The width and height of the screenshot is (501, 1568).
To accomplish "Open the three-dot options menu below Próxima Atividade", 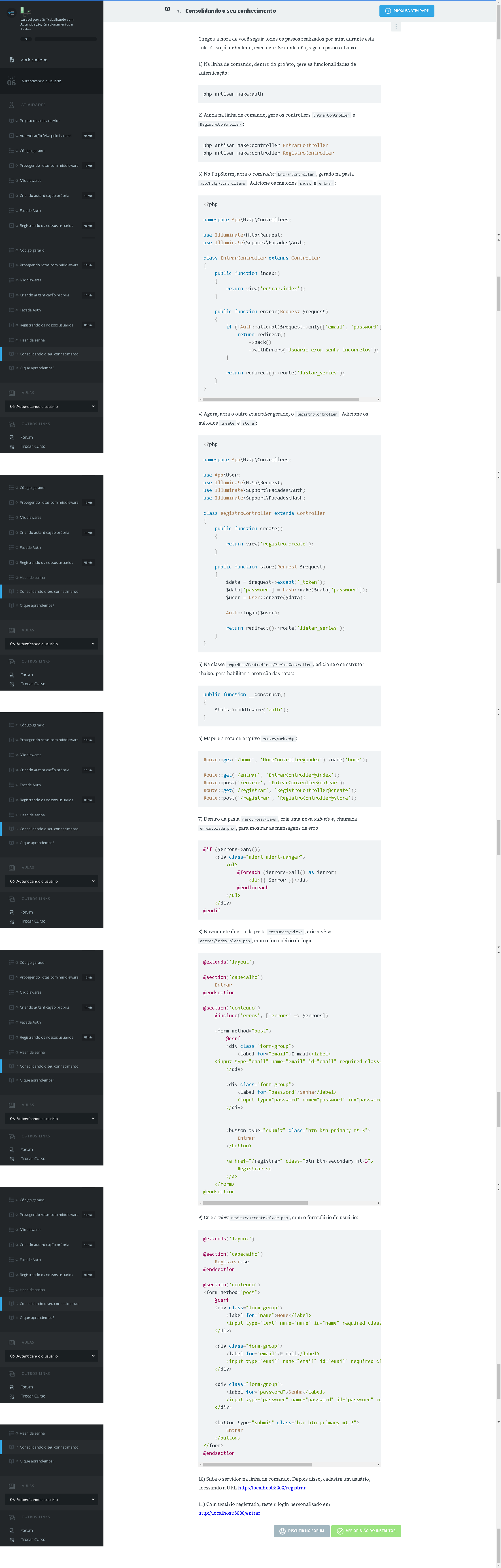I will pos(396,27).
